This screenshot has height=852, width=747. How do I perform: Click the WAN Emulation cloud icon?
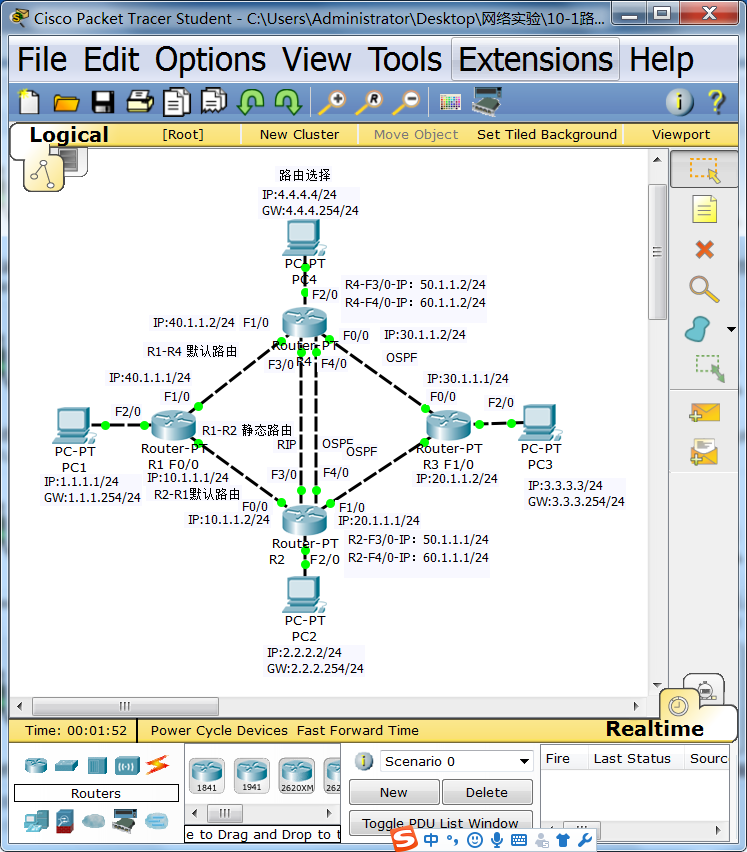click(x=93, y=821)
